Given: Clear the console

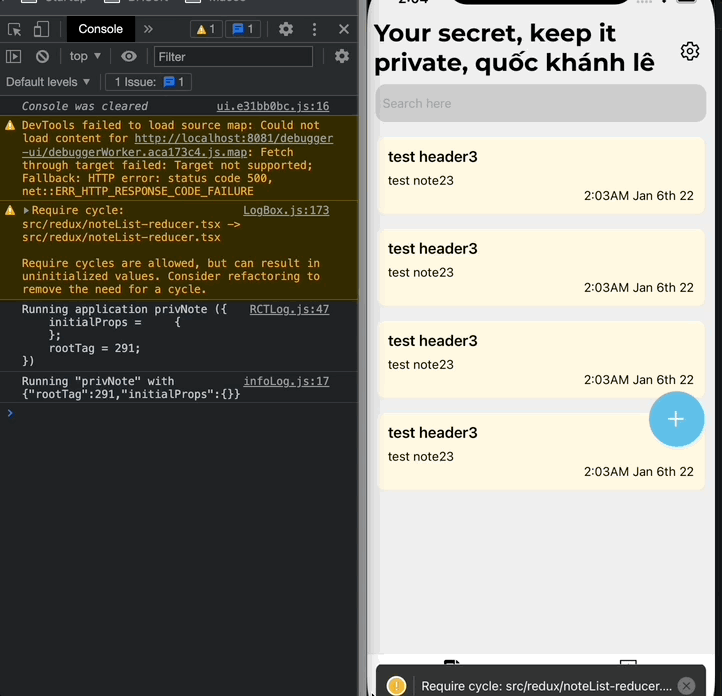Looking at the screenshot, I should pyautogui.click(x=42, y=57).
